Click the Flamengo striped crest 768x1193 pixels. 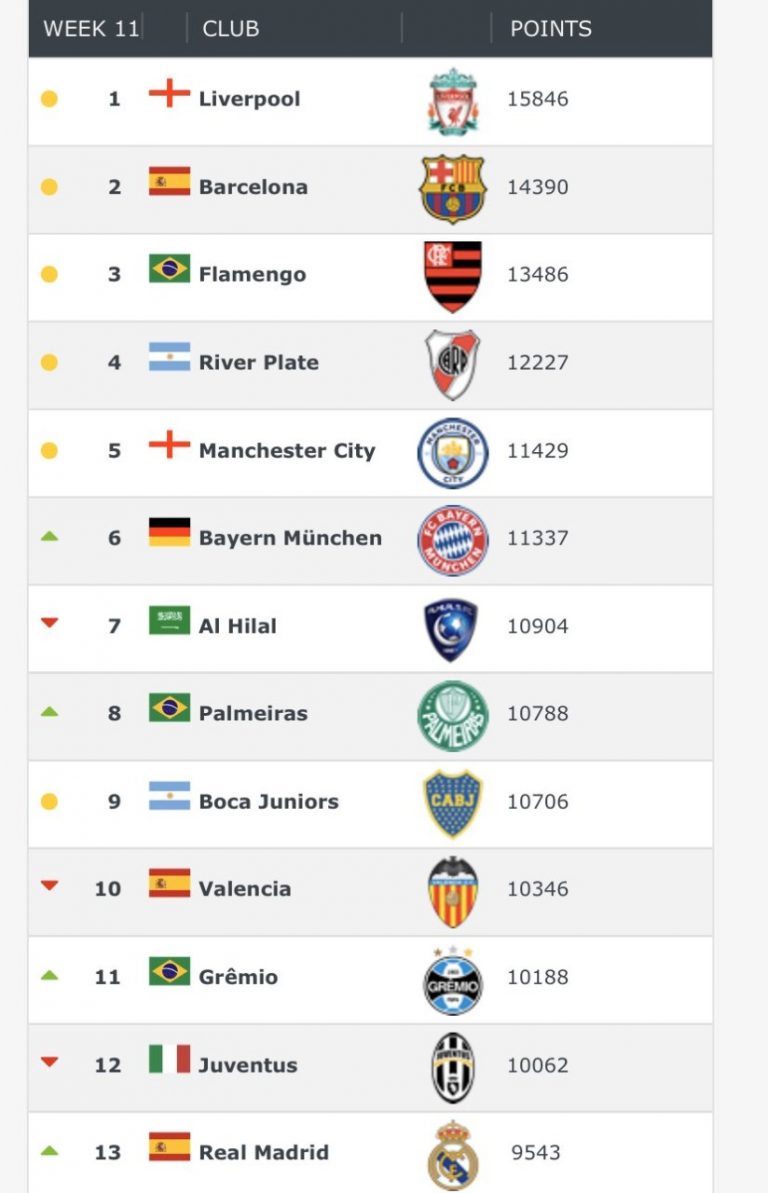point(453,276)
